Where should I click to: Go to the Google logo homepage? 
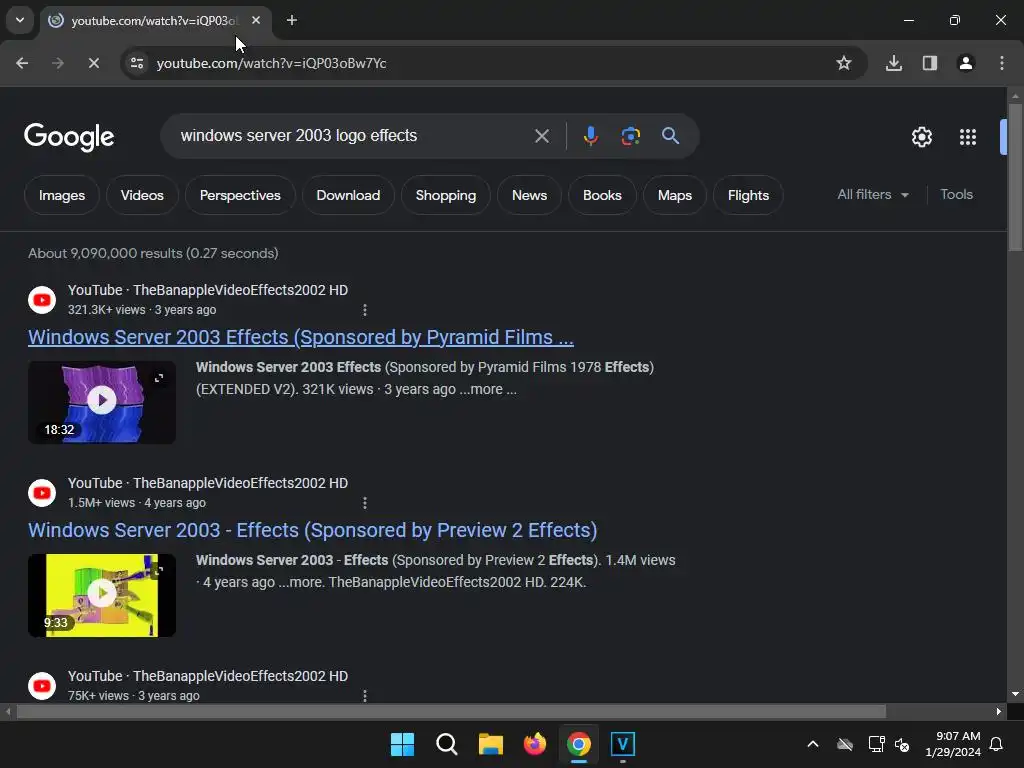[x=69, y=137]
